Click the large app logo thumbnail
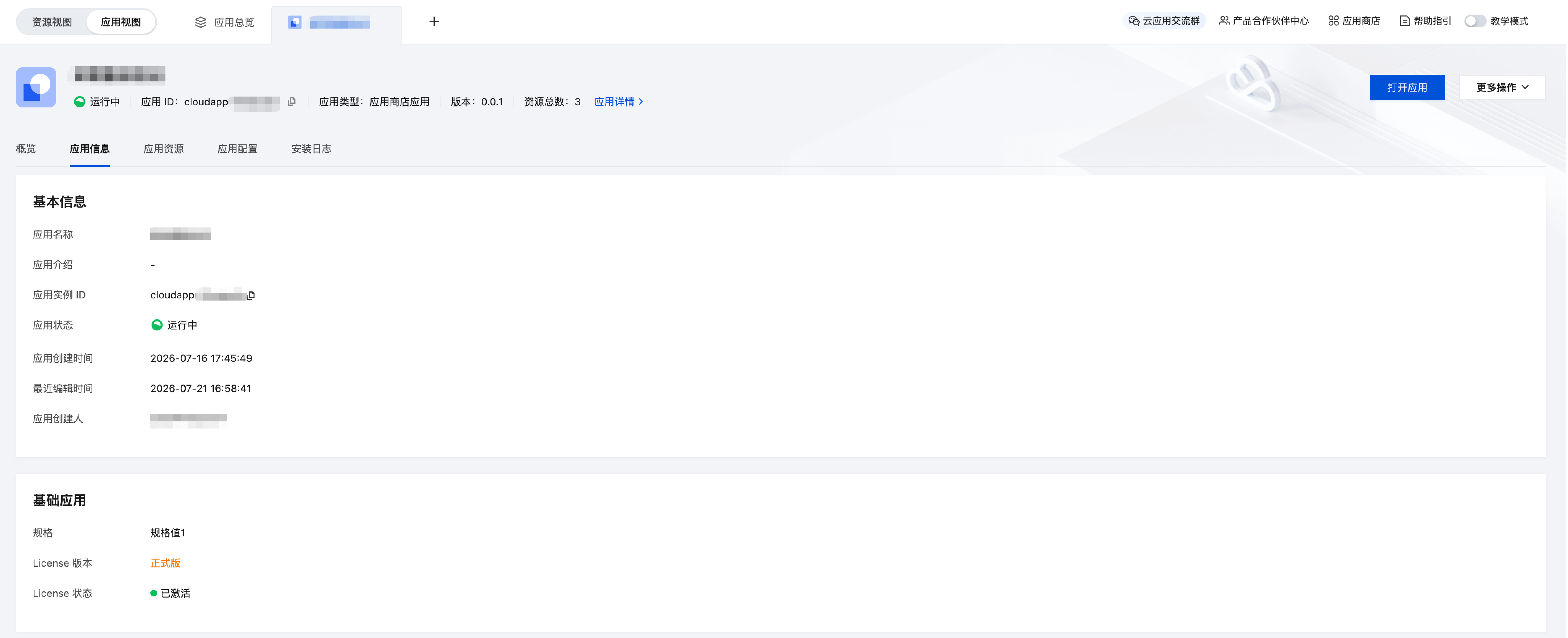The height and width of the screenshot is (638, 1568). pyautogui.click(x=36, y=87)
